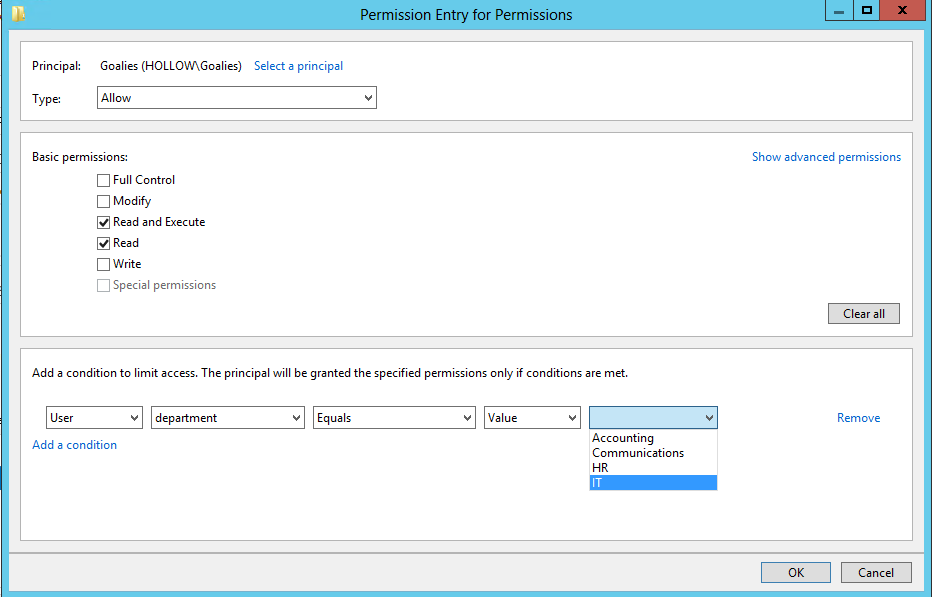Screen dimensions: 932x597
Task: Select Communications in the value list
Action: 638,453
